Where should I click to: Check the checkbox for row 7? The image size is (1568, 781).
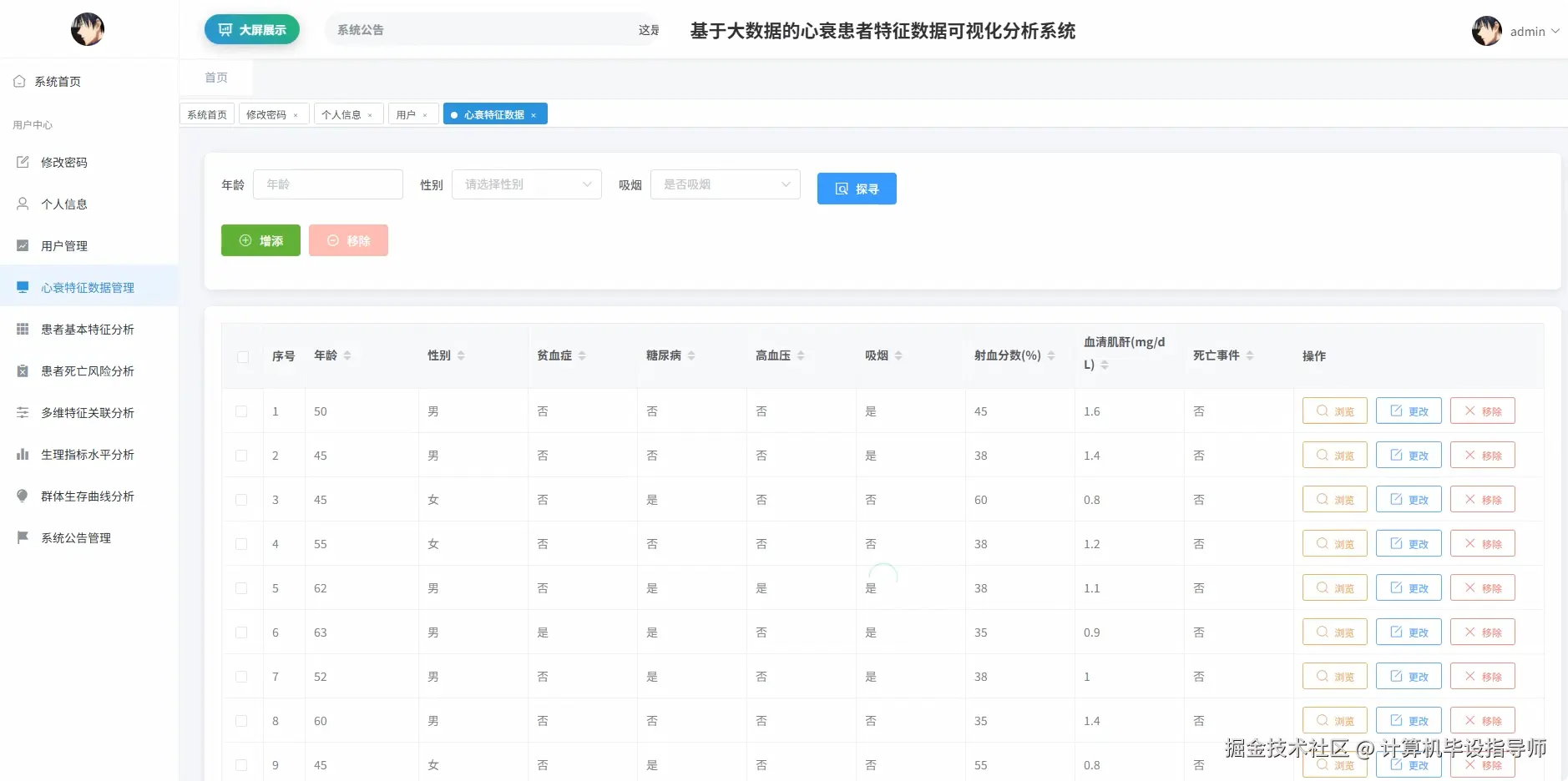click(241, 677)
